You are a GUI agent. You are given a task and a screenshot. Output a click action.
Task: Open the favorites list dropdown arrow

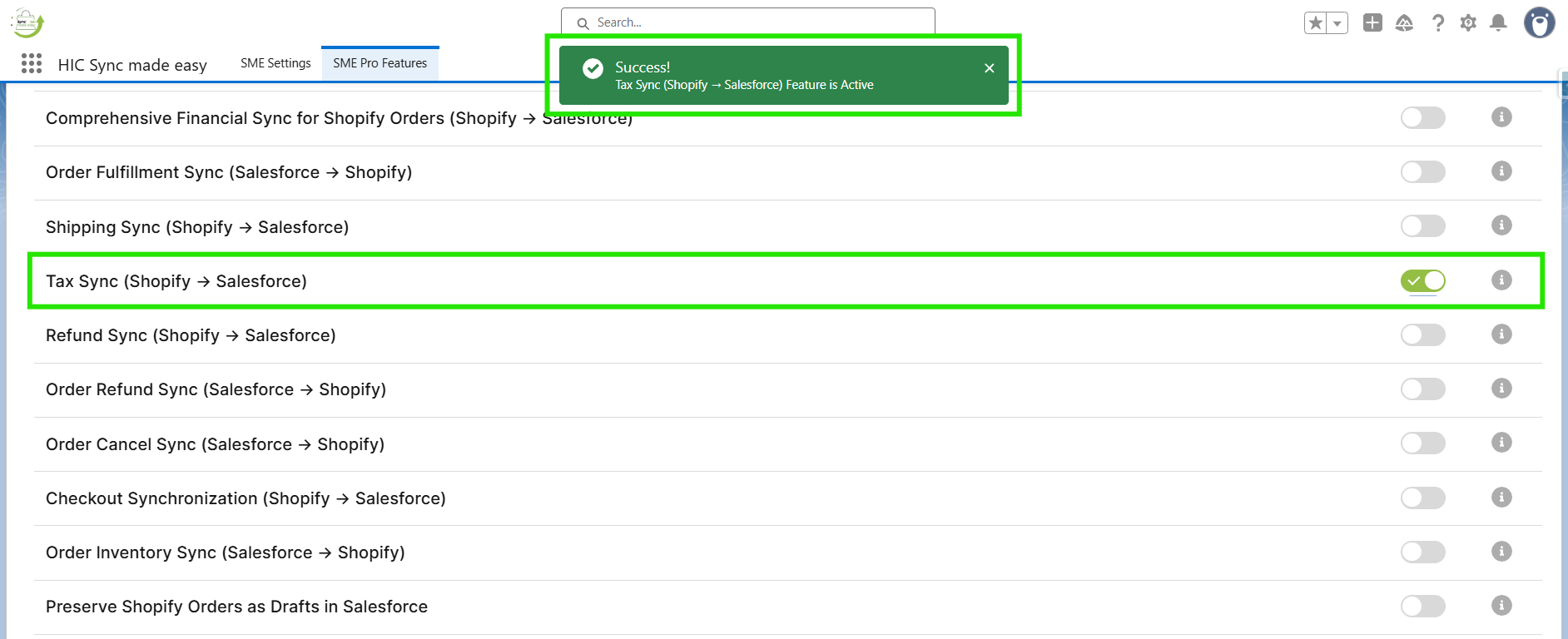[1337, 23]
